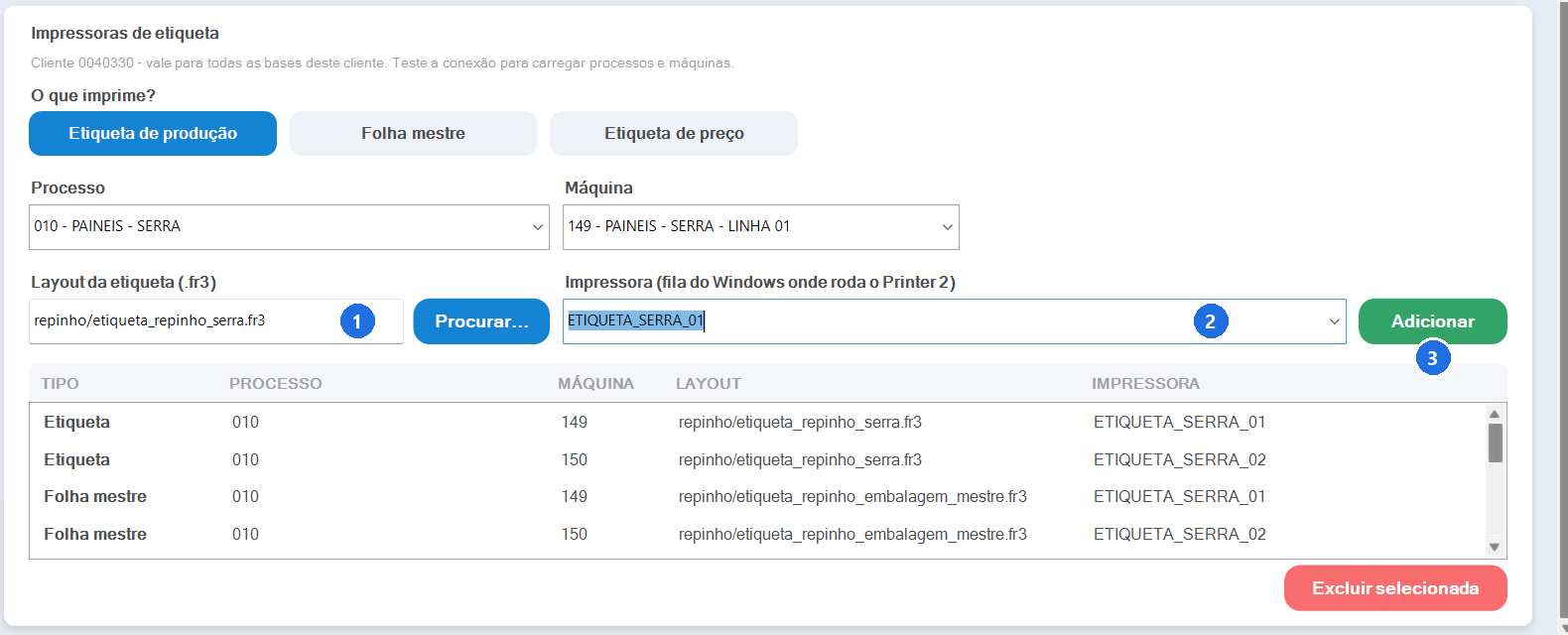The image size is (1568, 635).
Task: Select the Etiqueta row for machine 149
Action: tap(757, 422)
